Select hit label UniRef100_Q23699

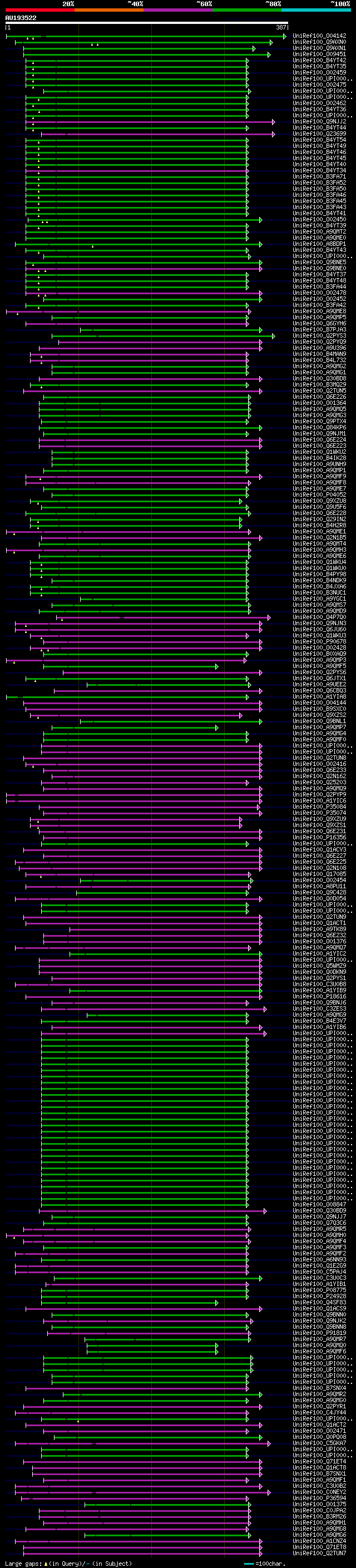(x=319, y=134)
